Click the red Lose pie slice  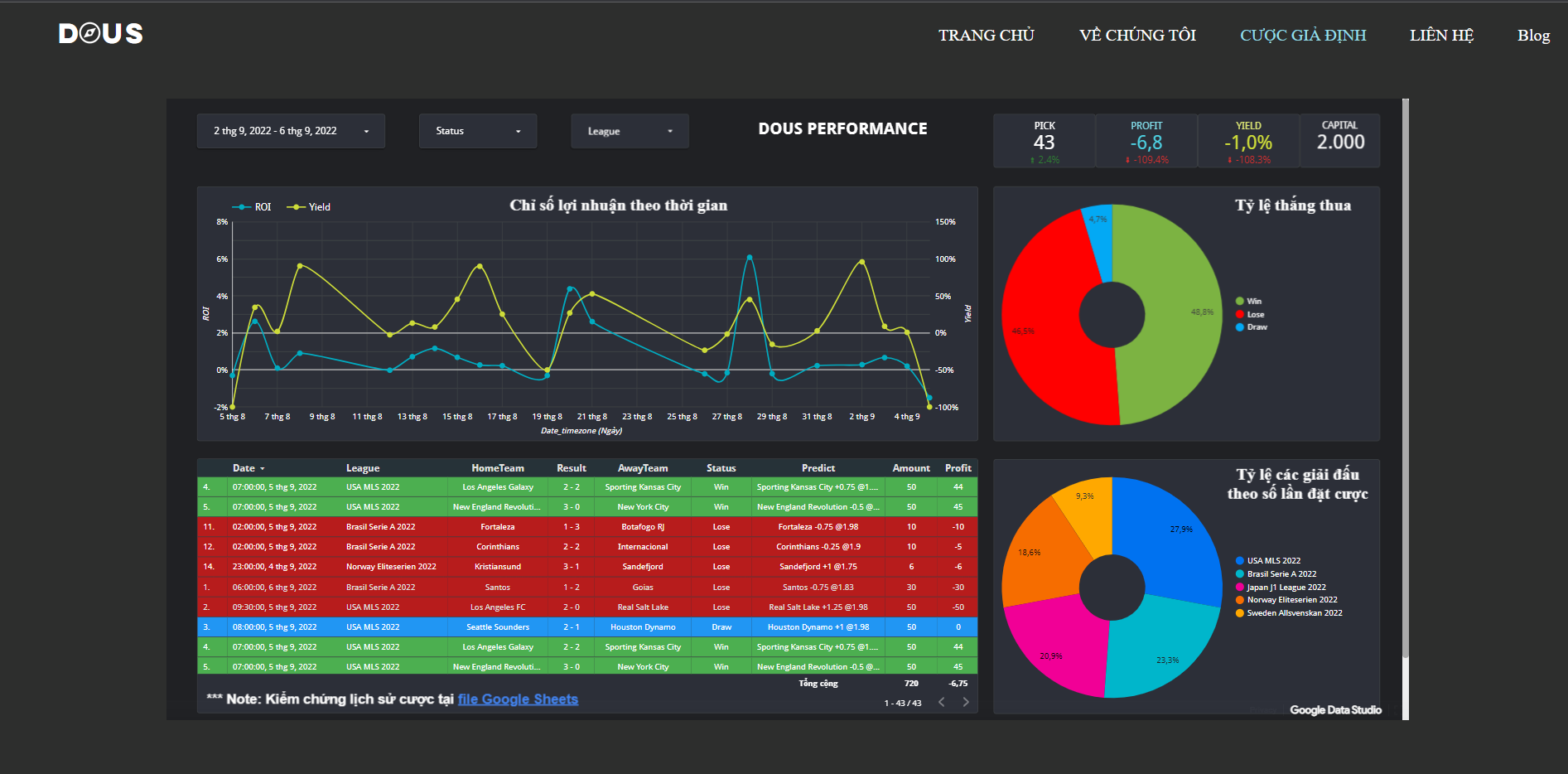pos(1044,331)
